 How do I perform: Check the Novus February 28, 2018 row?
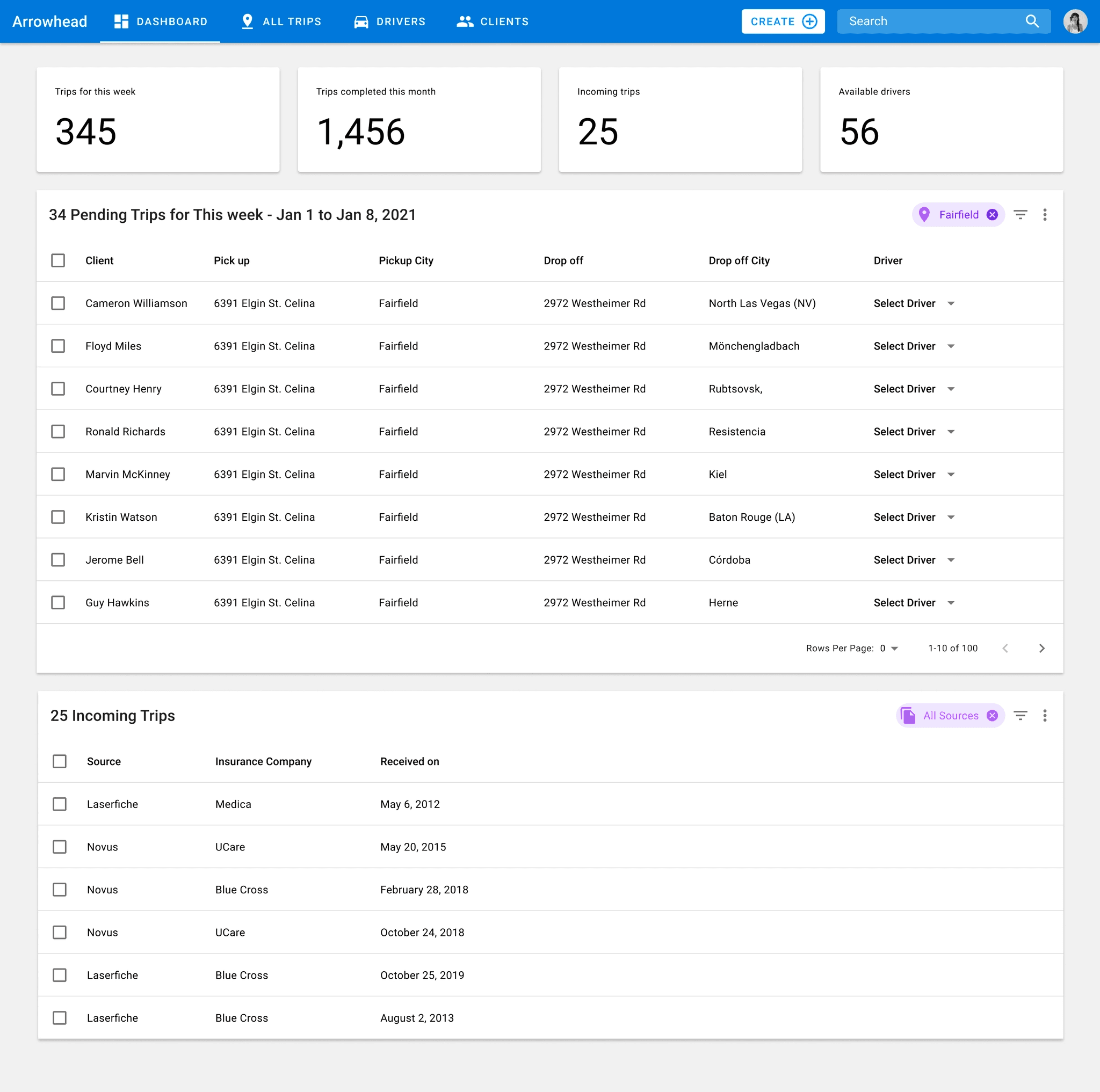point(59,890)
